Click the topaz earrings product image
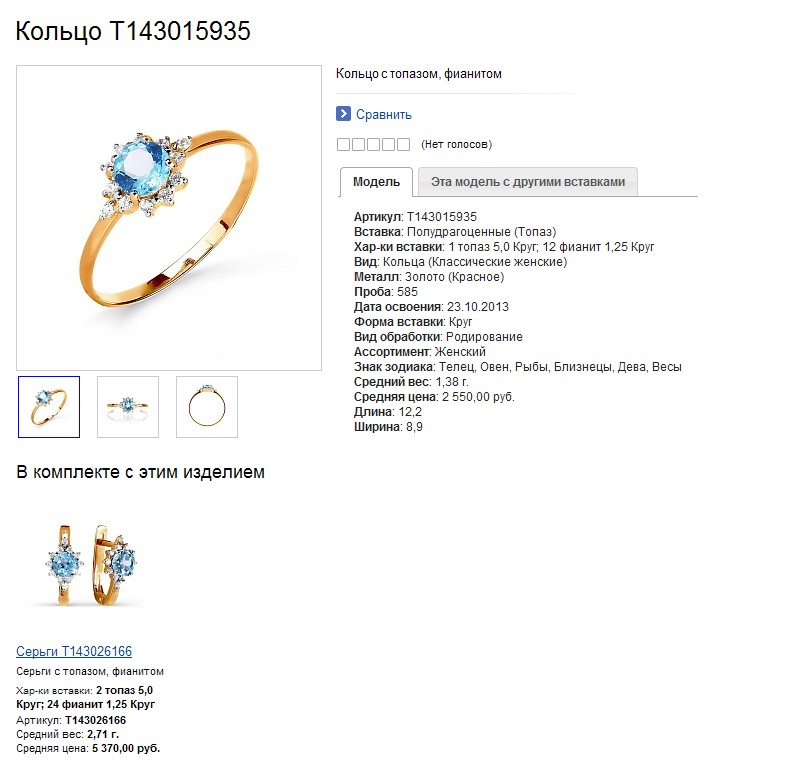This screenshot has width=797, height=764. click(x=90, y=565)
